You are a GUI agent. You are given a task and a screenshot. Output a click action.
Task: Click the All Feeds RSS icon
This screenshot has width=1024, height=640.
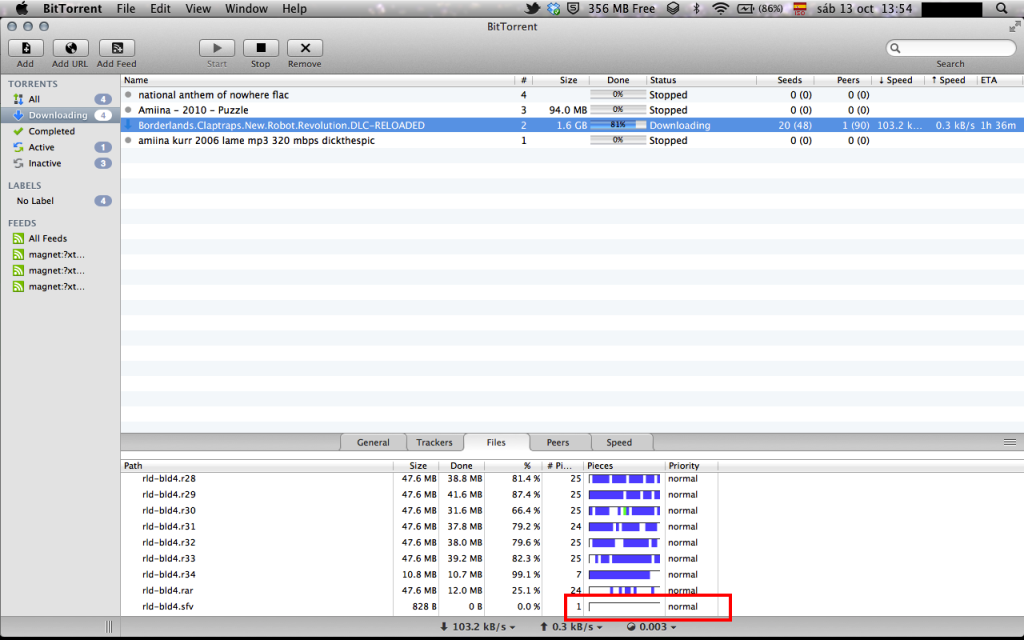coord(18,239)
